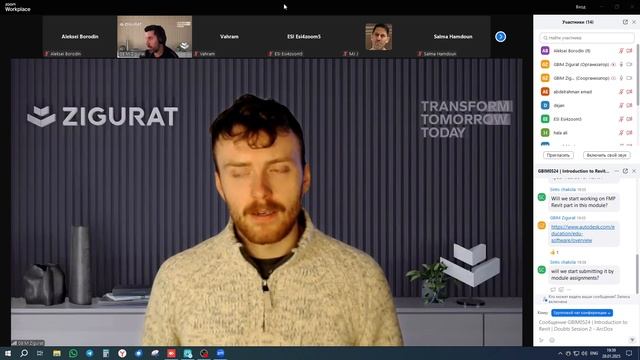Show next participants in gallery strip
Screen dimensions: 640x360
[x=500, y=37]
